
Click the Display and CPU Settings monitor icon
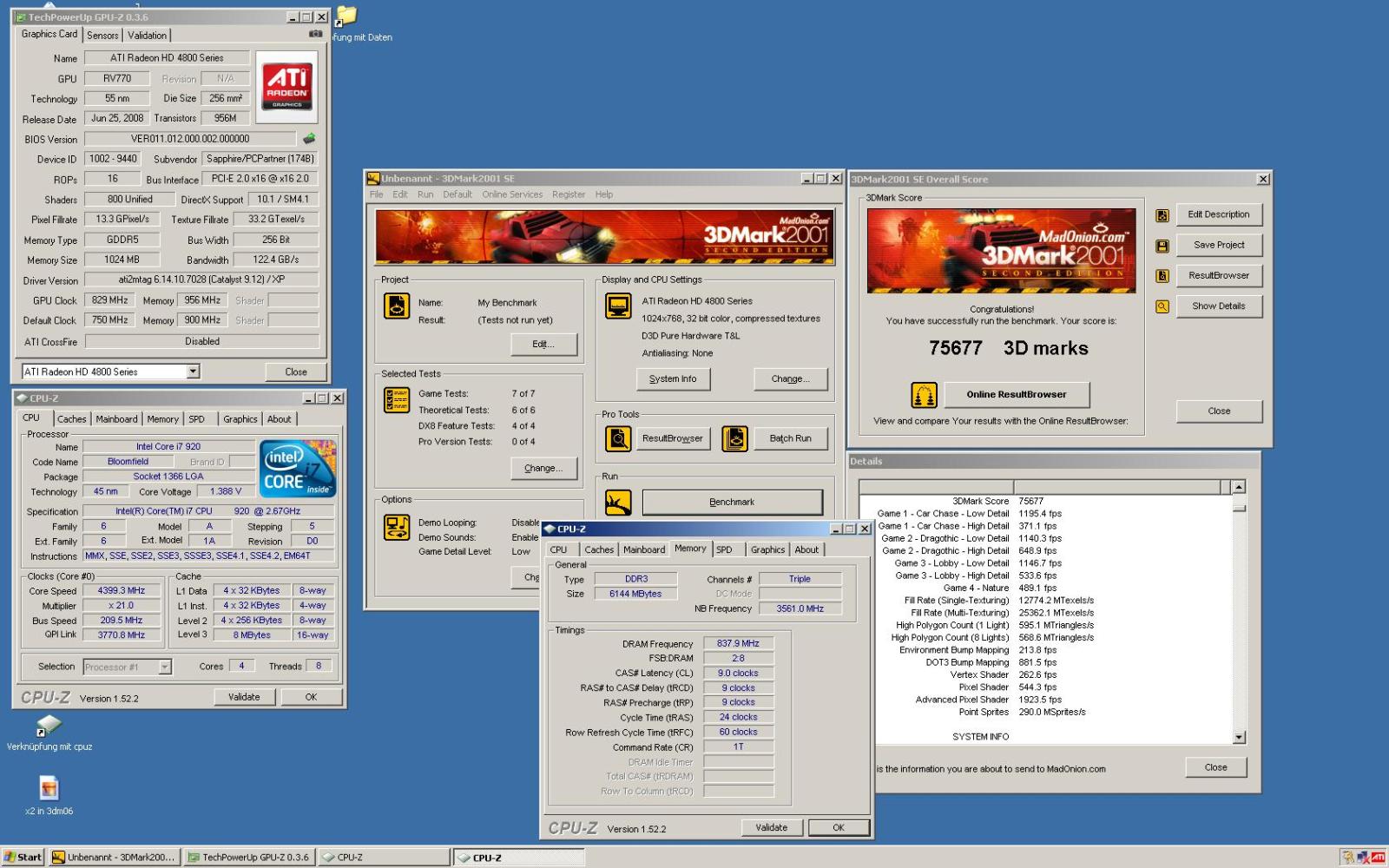(618, 306)
